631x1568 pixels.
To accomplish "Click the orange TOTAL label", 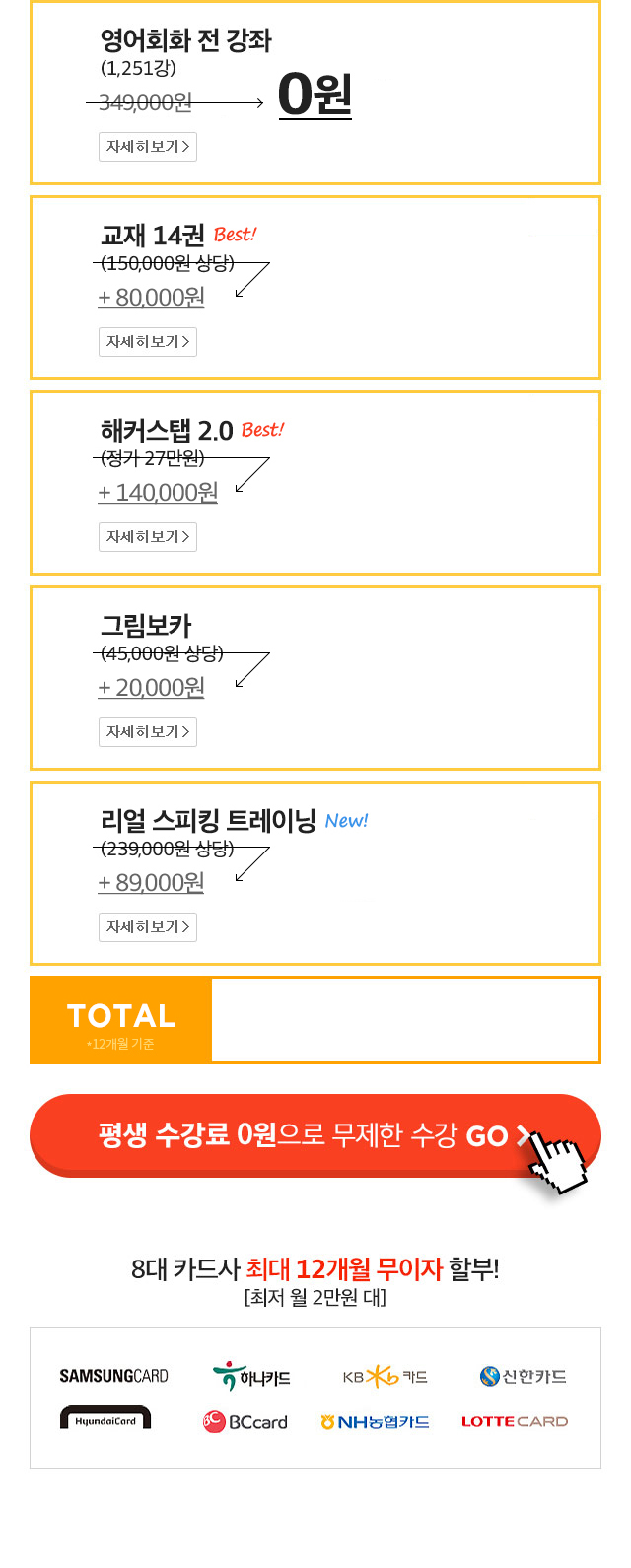I will [120, 1020].
